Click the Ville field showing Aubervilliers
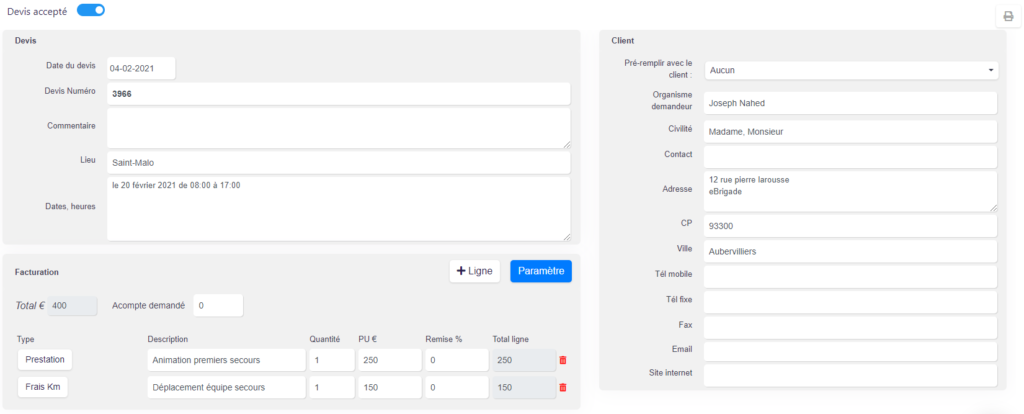This screenshot has height=414, width=1024. tap(850, 251)
